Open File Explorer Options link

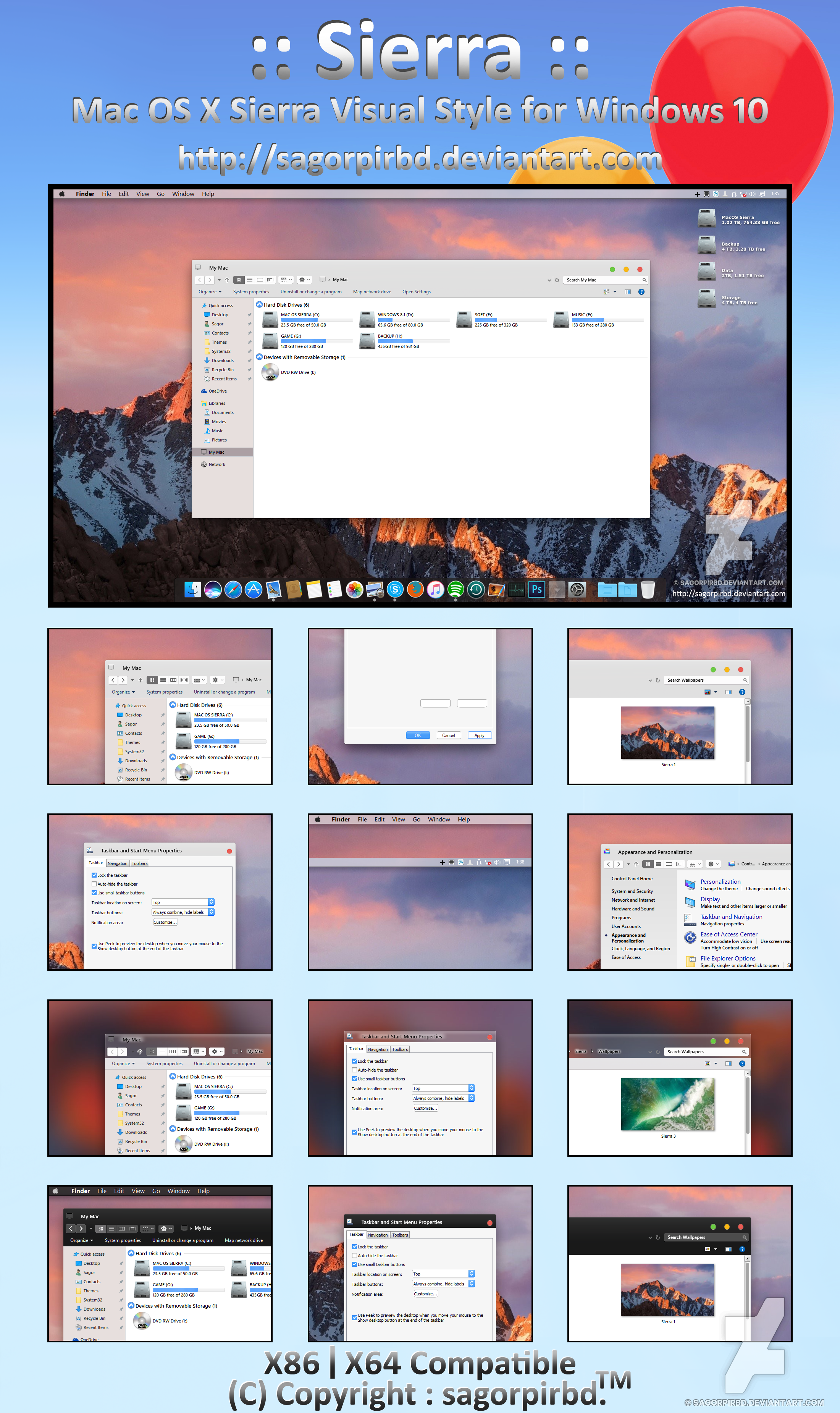coord(728,959)
